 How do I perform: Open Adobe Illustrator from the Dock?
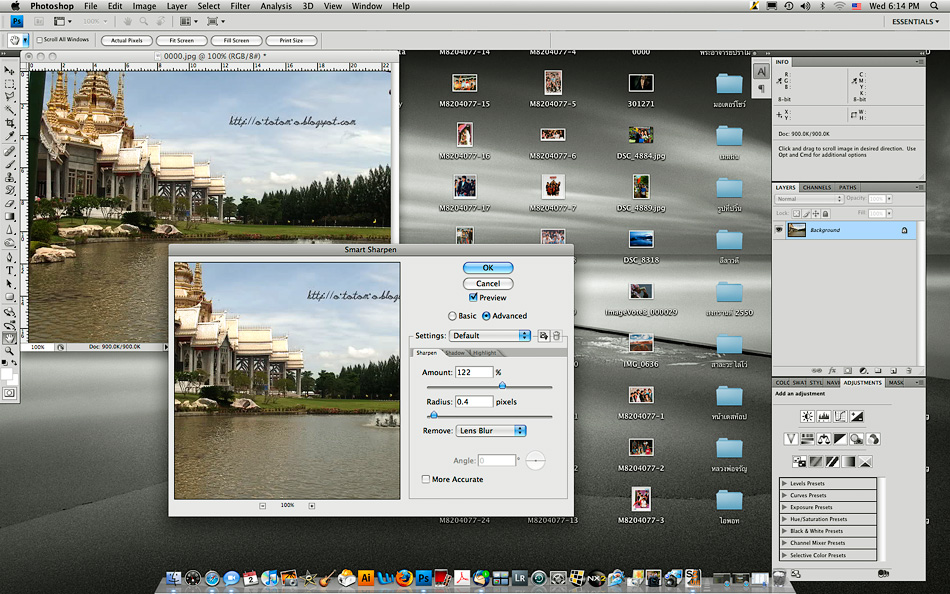pyautogui.click(x=366, y=578)
